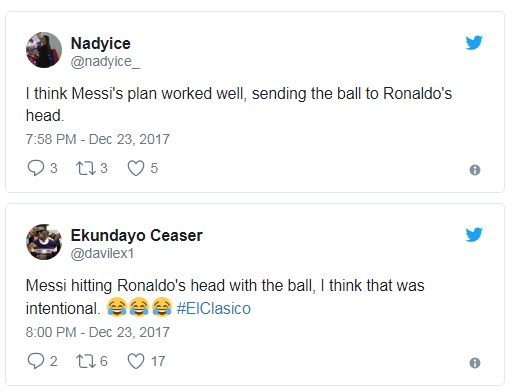Retweet Nadyice's tweet about Messi's plan
514x392 pixels.
coord(85,168)
